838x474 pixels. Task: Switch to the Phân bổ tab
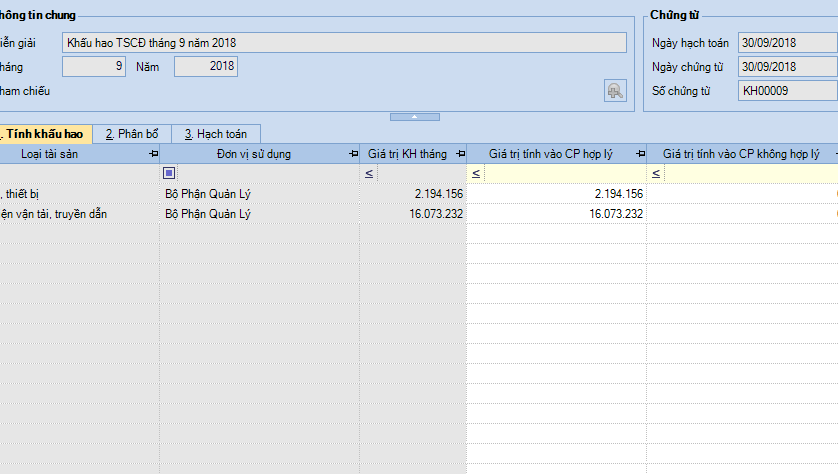[x=132, y=134]
